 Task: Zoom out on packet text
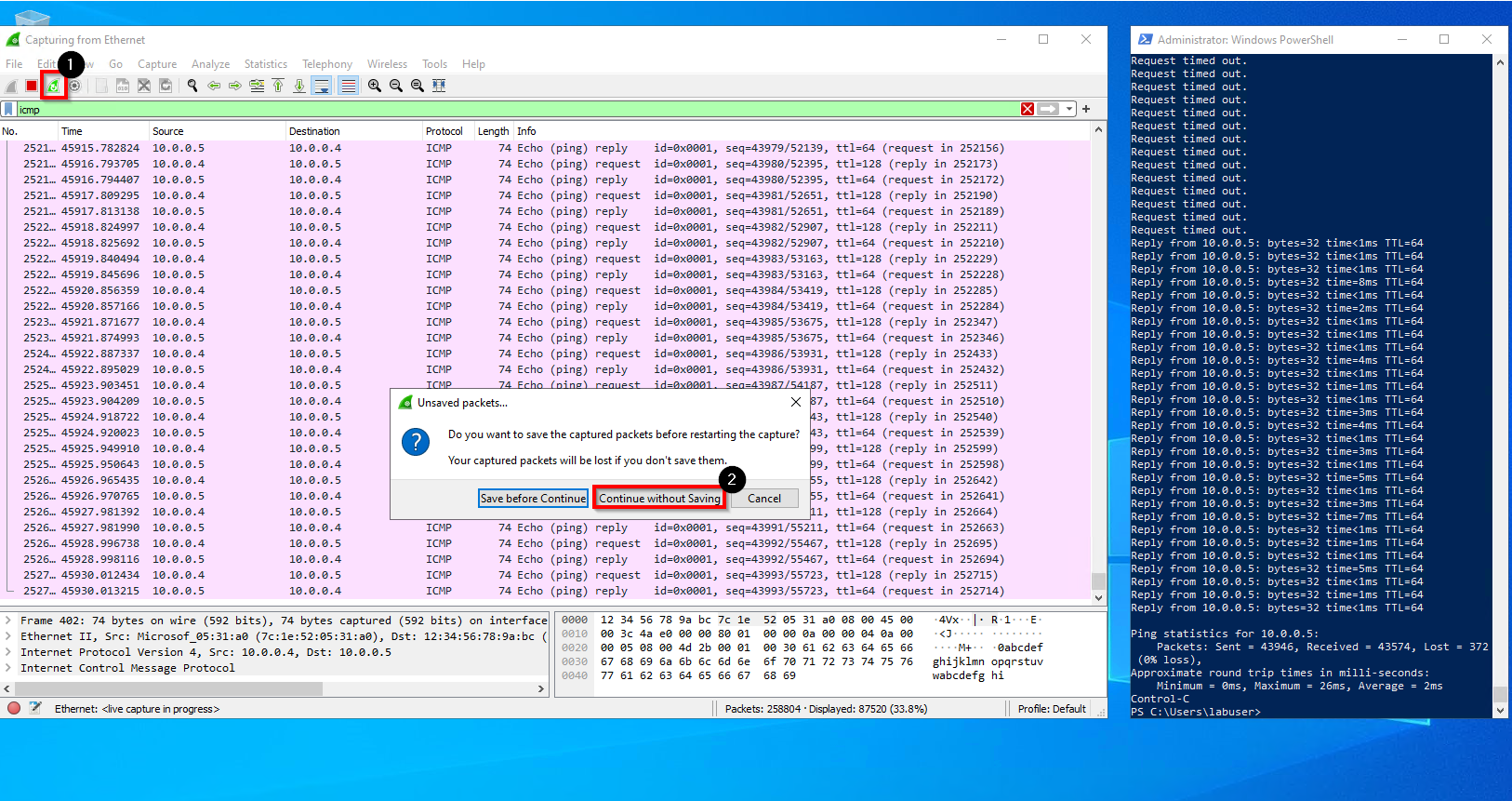pos(396,86)
